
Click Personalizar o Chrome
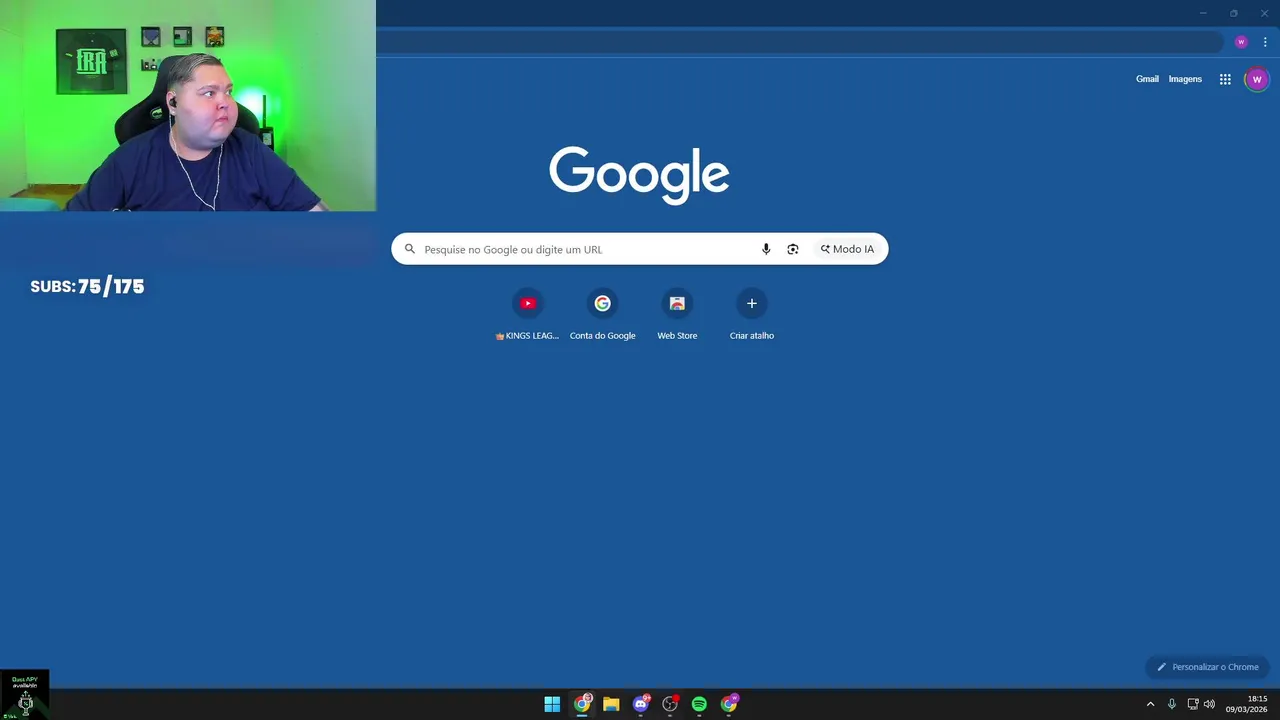1207,667
